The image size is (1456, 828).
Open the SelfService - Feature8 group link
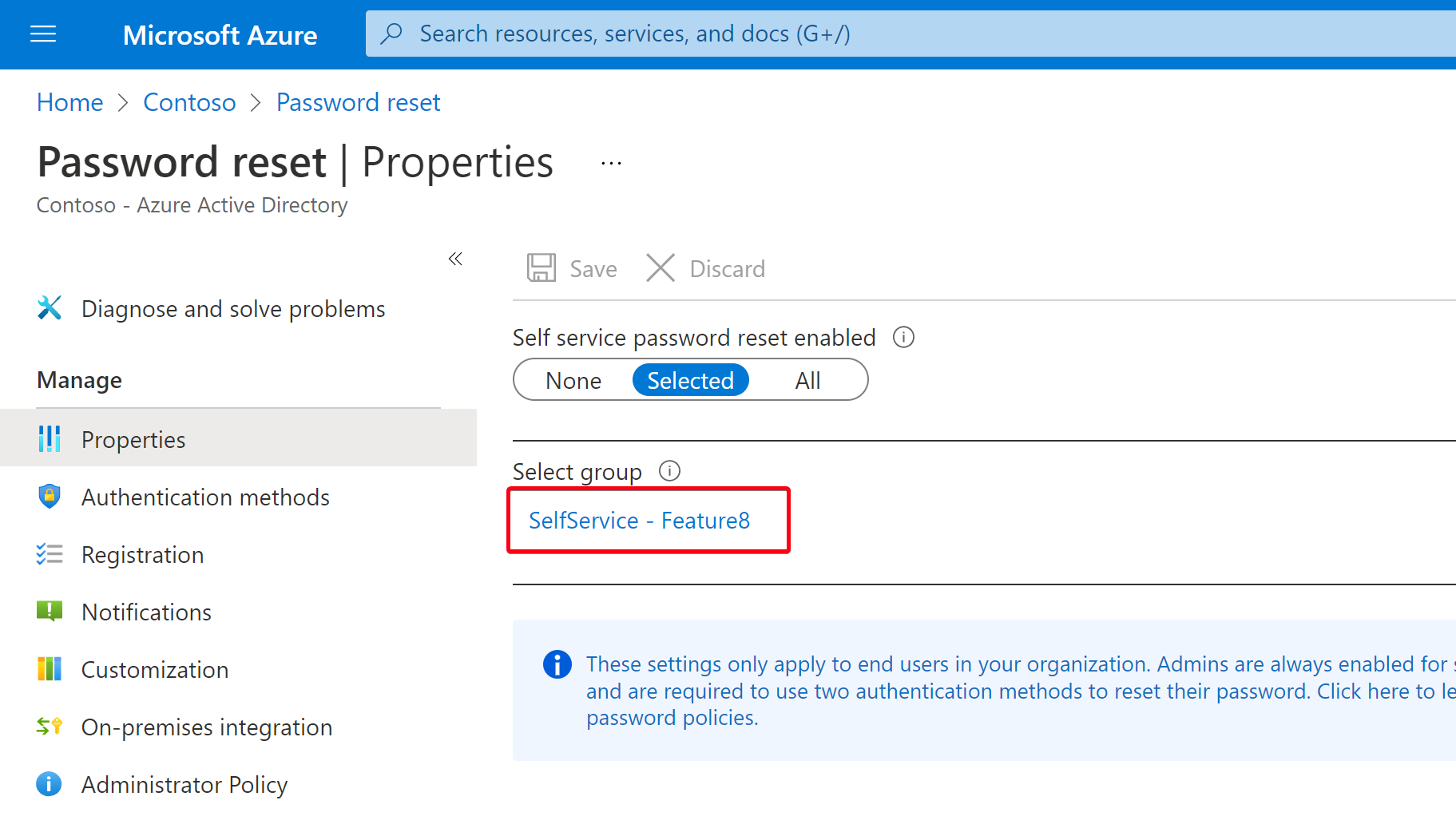pos(639,521)
